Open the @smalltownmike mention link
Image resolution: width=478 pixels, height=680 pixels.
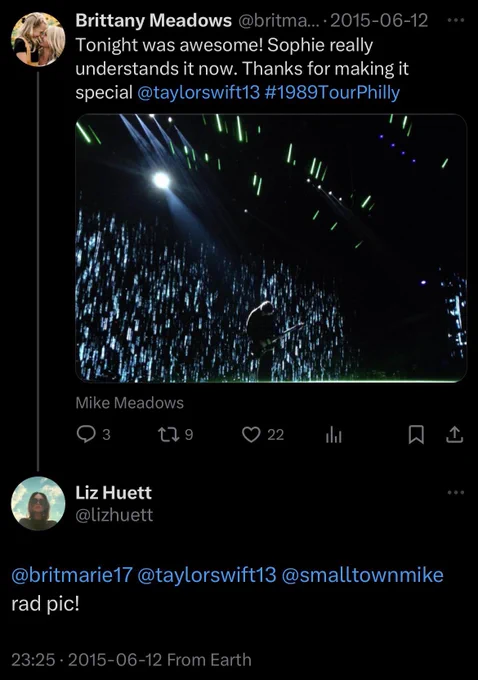point(362,575)
